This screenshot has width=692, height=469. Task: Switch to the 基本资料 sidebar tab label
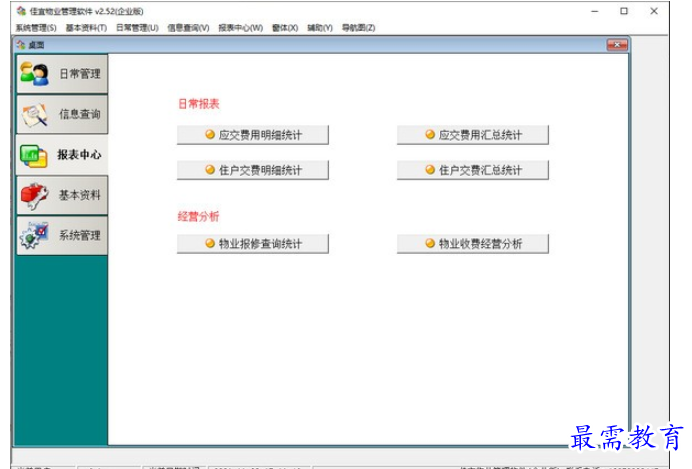tap(80, 195)
